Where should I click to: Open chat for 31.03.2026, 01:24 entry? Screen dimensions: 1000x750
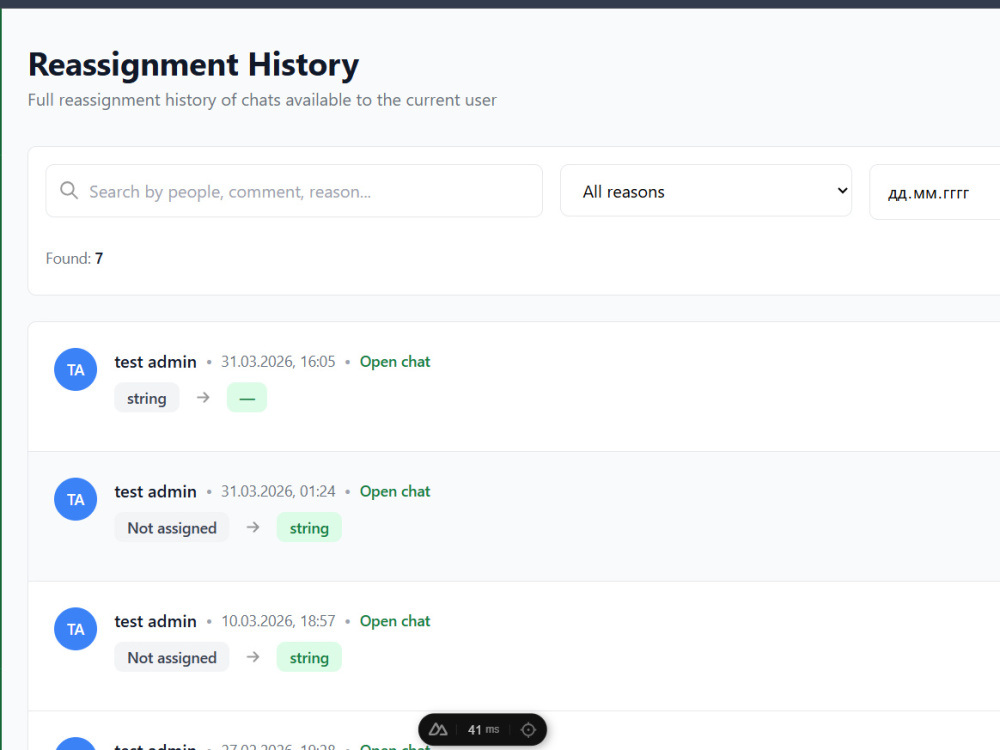pyautogui.click(x=395, y=492)
